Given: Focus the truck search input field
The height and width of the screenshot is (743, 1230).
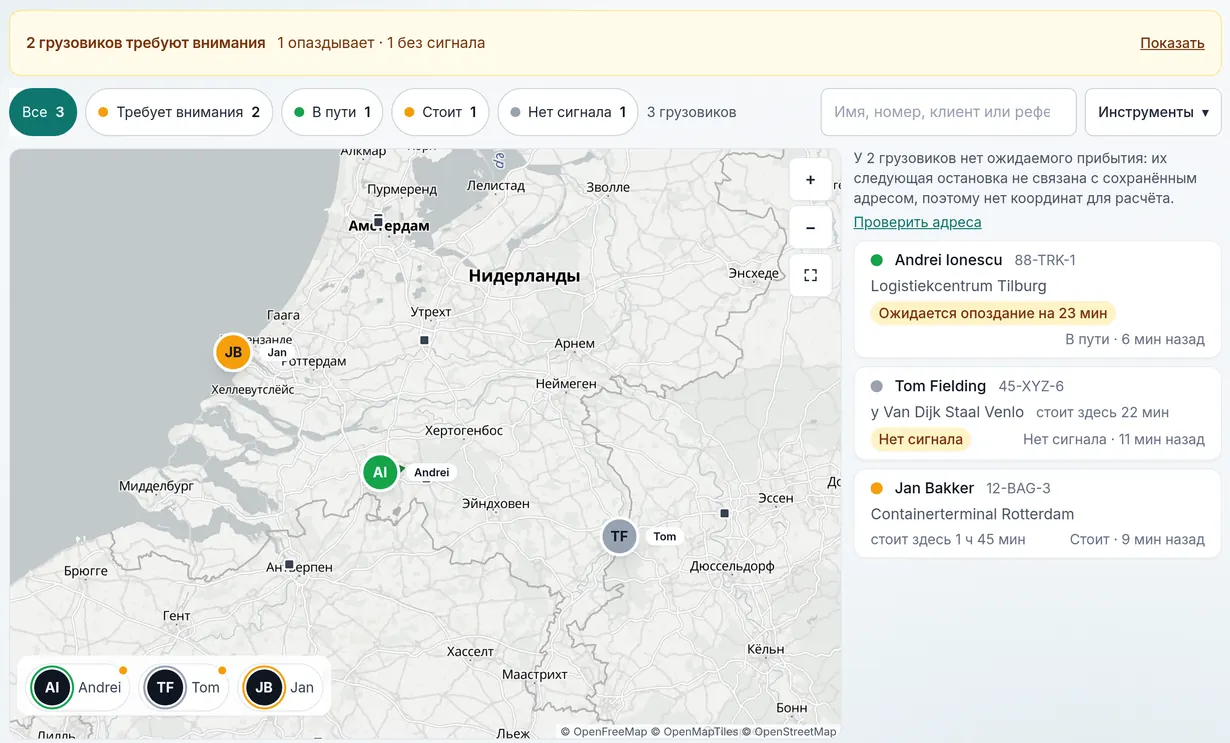Looking at the screenshot, I should [x=948, y=112].
